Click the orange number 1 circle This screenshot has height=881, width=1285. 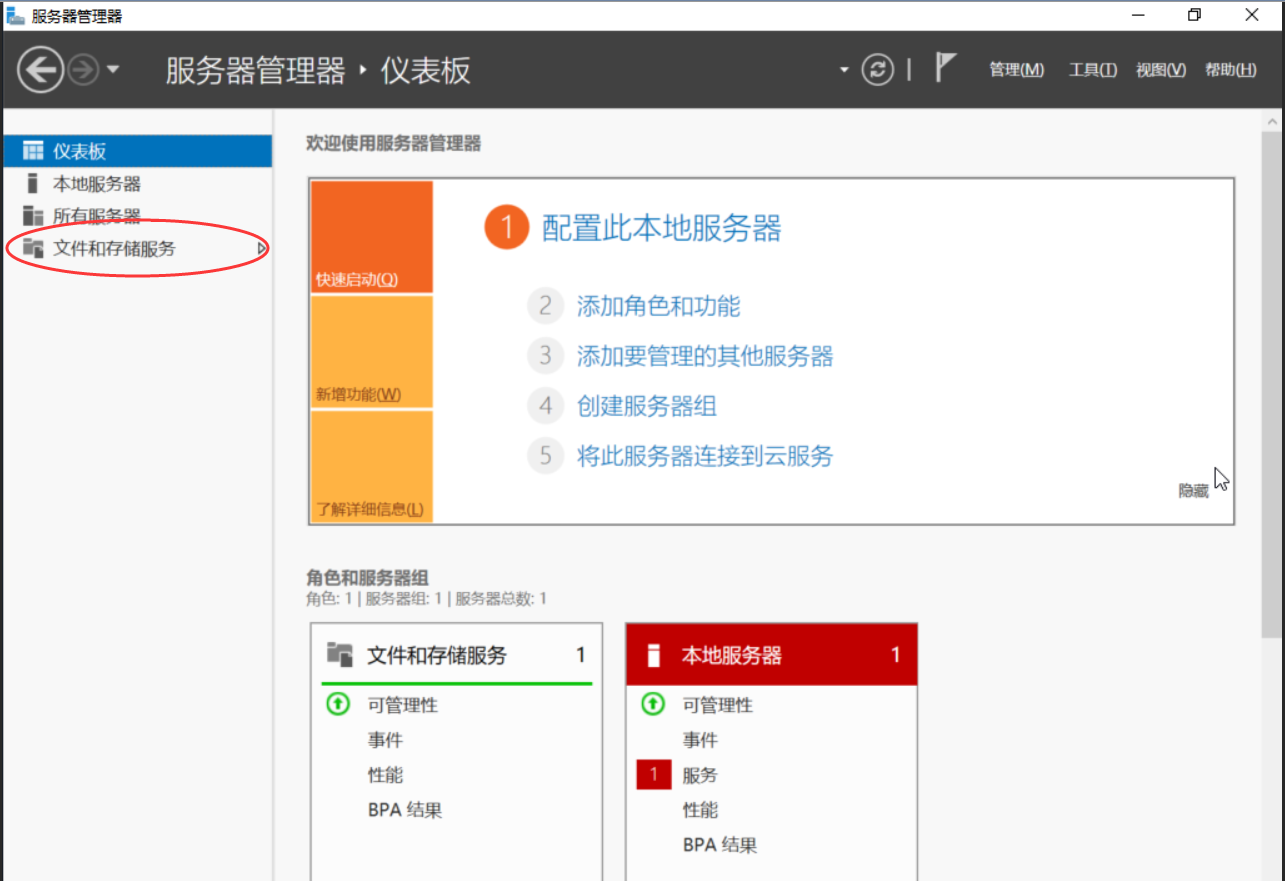506,228
